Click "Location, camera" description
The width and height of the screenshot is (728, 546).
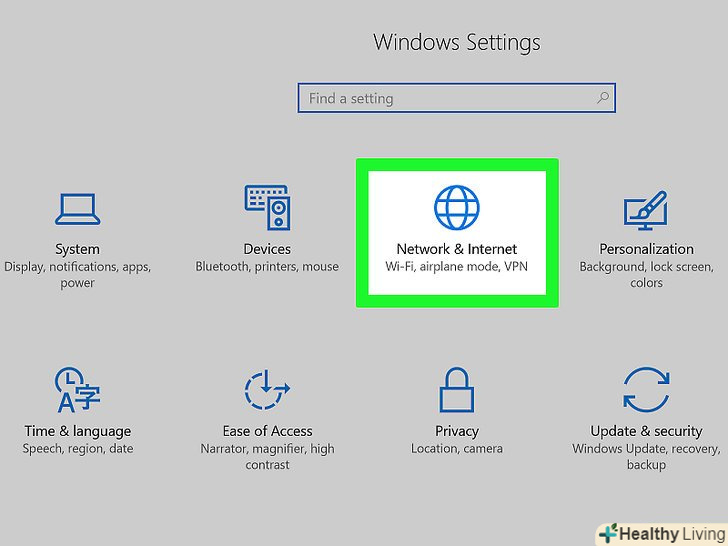tap(457, 449)
